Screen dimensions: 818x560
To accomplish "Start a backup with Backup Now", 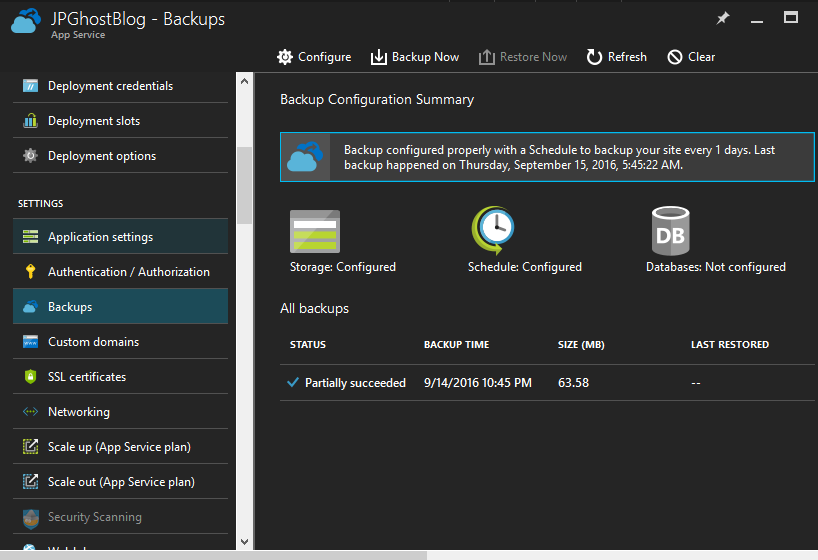I will [425, 57].
